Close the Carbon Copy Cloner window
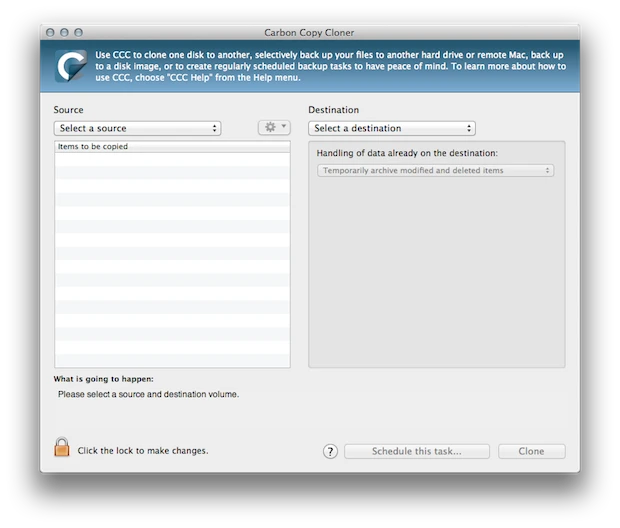 point(50,32)
